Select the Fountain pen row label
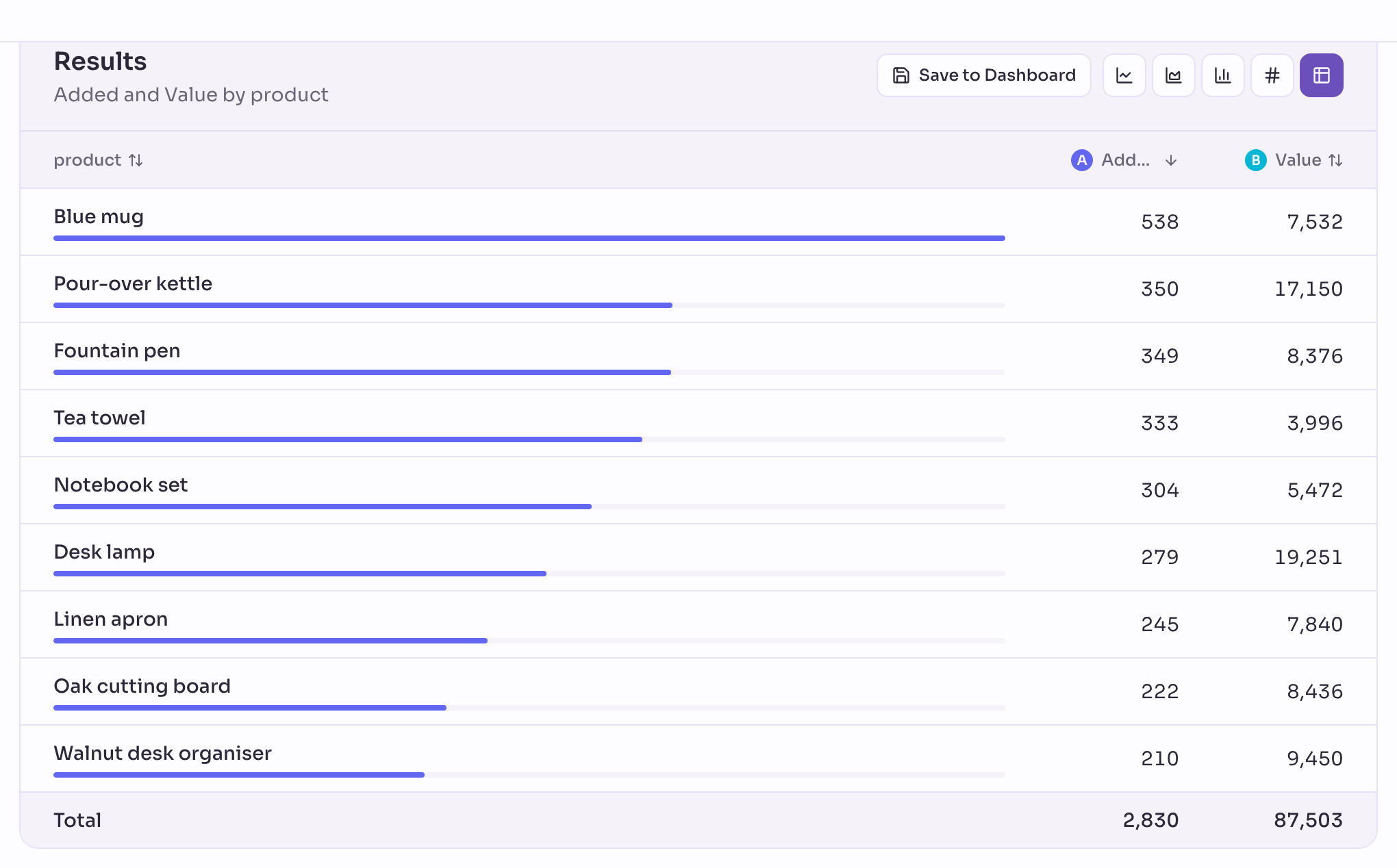The width and height of the screenshot is (1397, 868). (117, 350)
